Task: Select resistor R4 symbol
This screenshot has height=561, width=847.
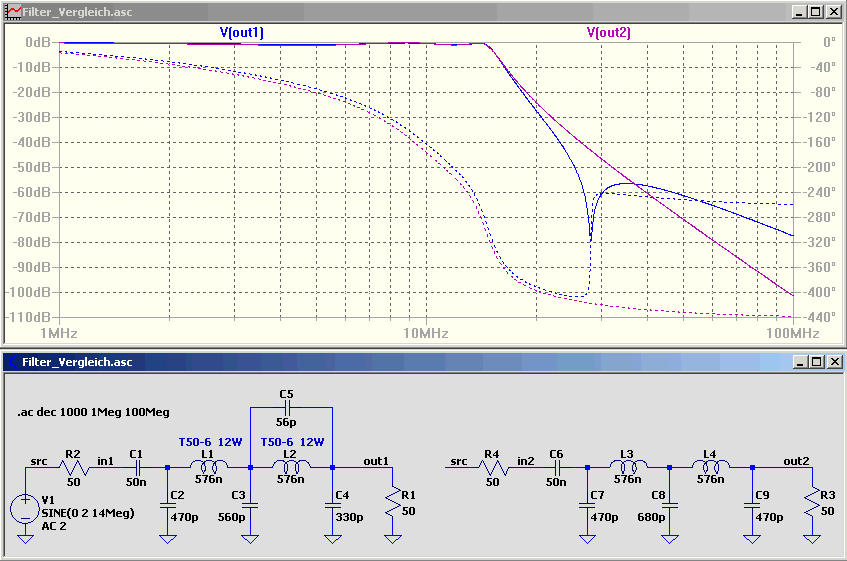Action: click(494, 468)
